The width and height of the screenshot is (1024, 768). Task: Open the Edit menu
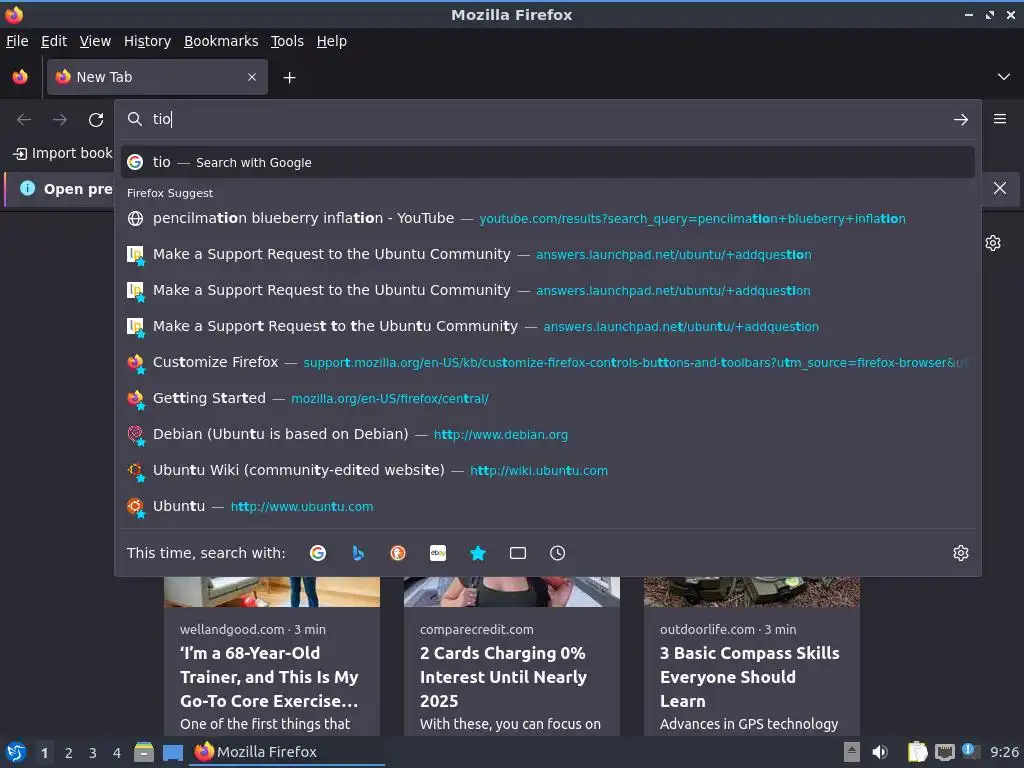pos(54,41)
